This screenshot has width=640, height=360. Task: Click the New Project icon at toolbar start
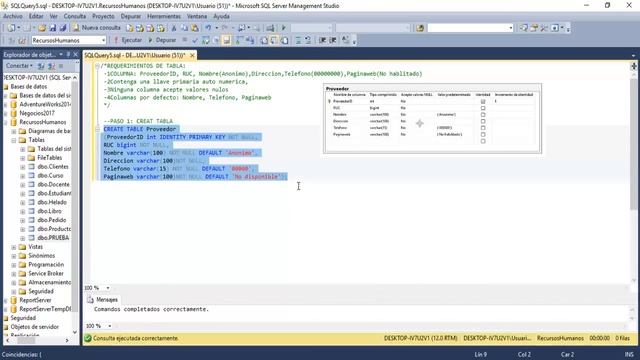[x=11, y=28]
